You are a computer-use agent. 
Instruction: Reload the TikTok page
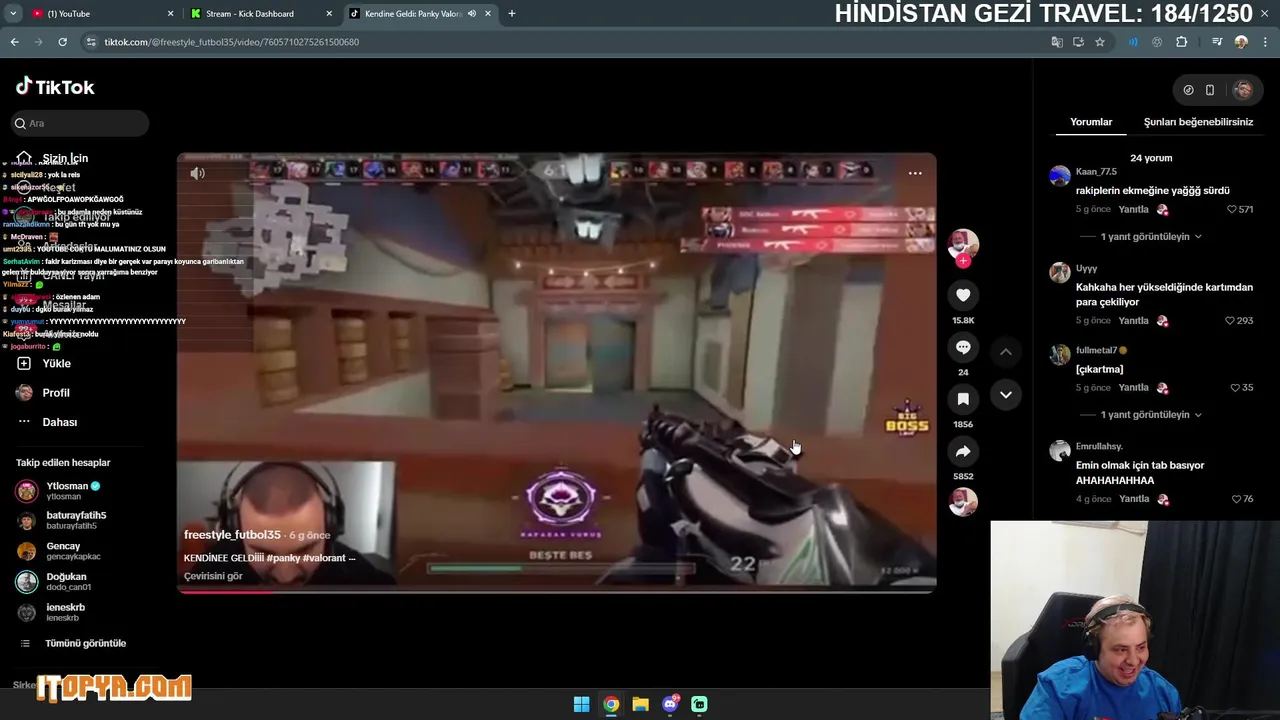(62, 42)
